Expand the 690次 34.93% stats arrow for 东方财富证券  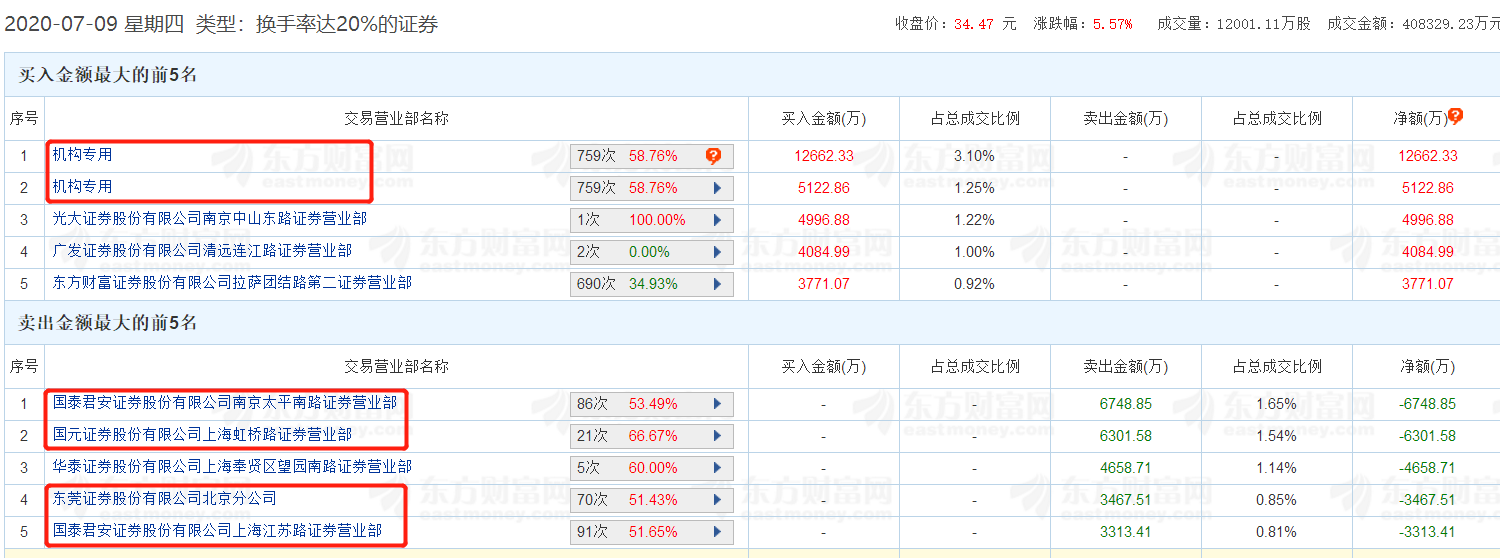(x=717, y=284)
